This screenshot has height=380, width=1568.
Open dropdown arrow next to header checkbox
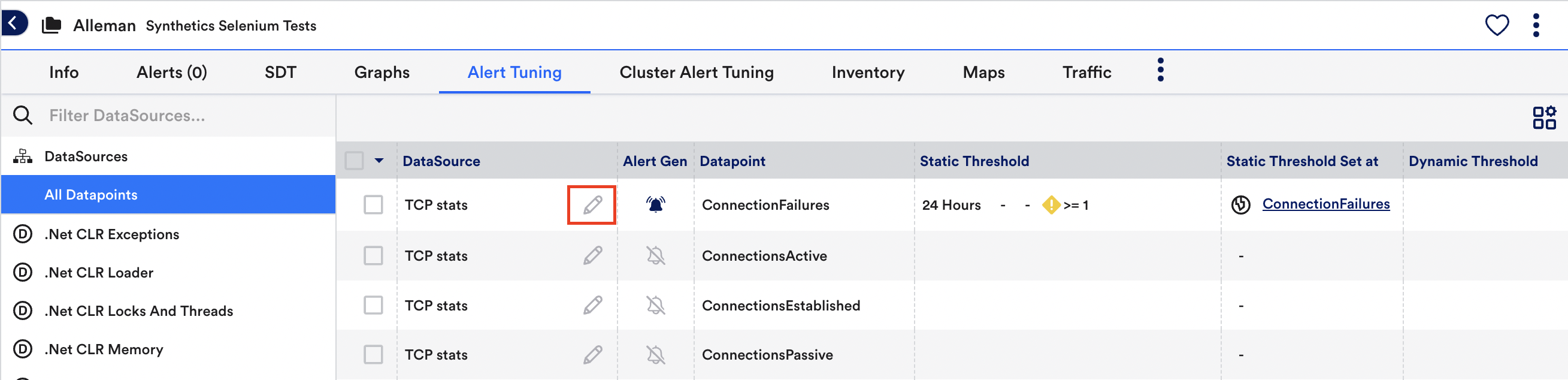379,161
